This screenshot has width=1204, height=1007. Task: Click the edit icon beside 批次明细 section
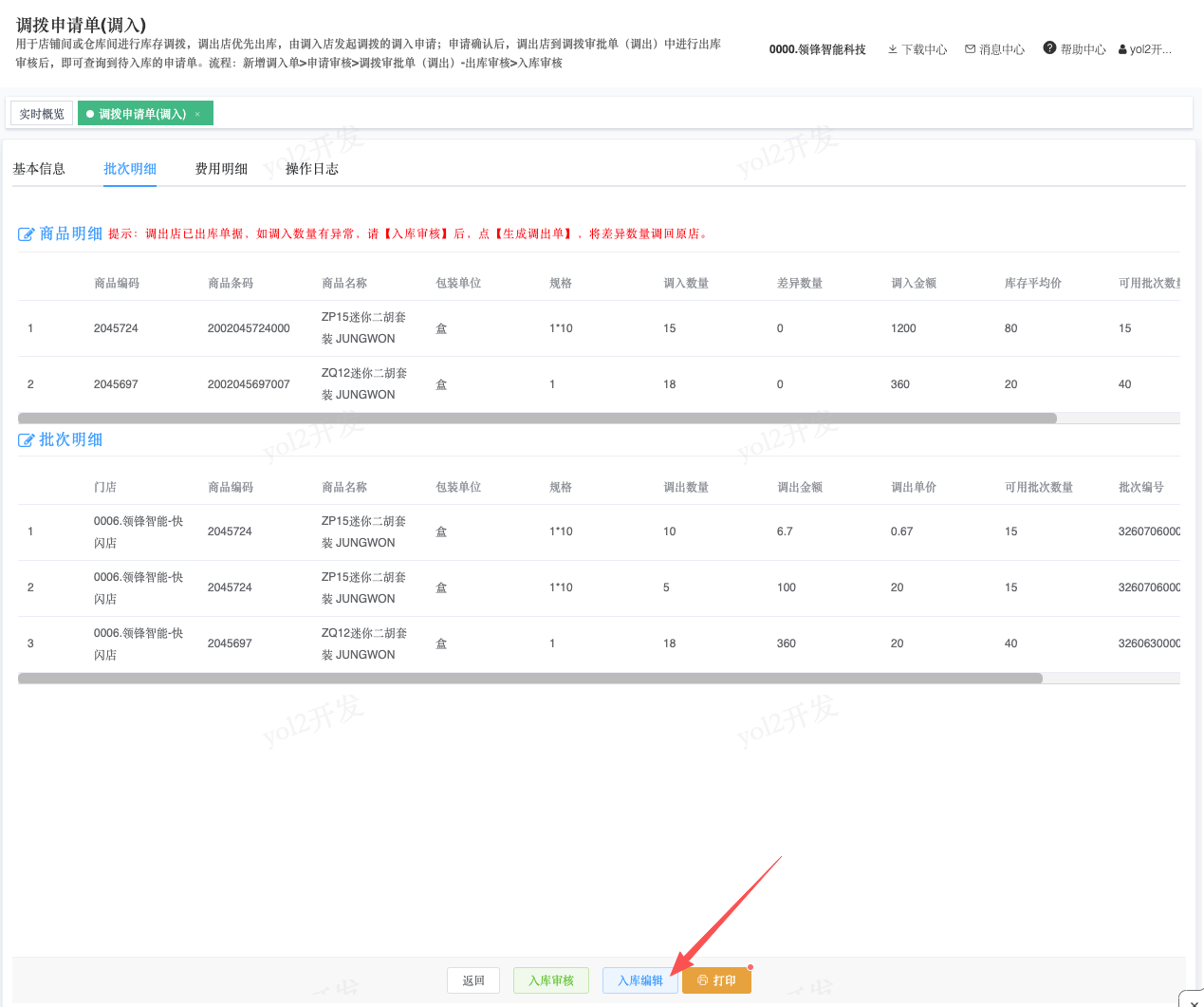27,440
